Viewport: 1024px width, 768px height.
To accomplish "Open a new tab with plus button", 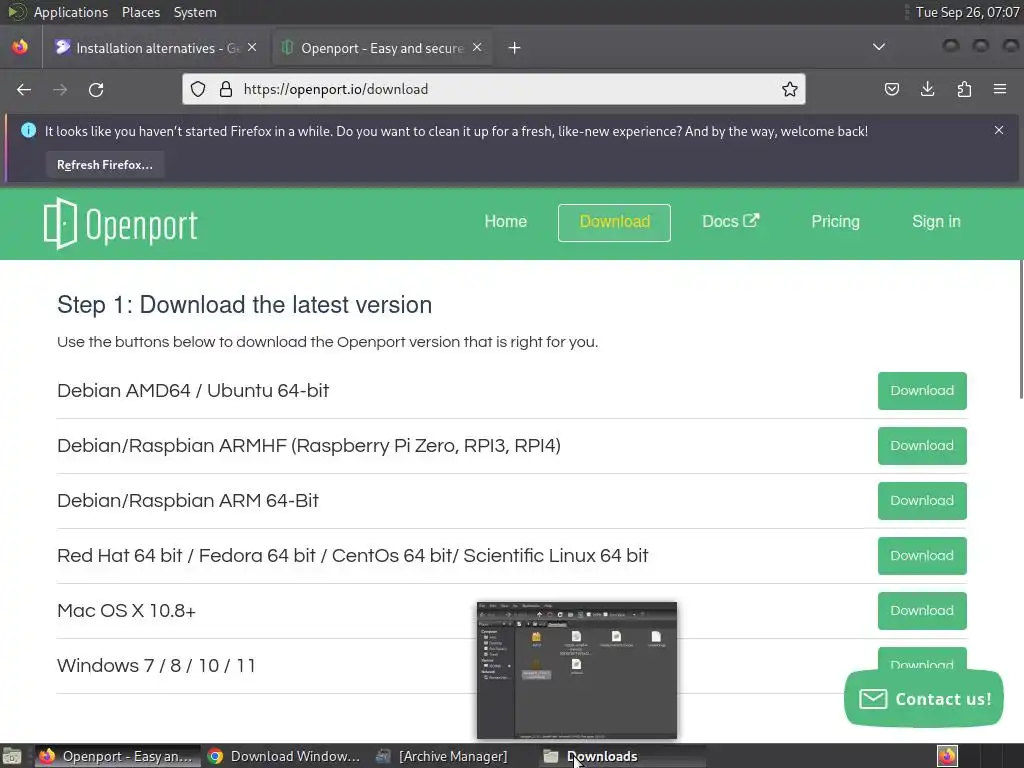I will click(515, 48).
